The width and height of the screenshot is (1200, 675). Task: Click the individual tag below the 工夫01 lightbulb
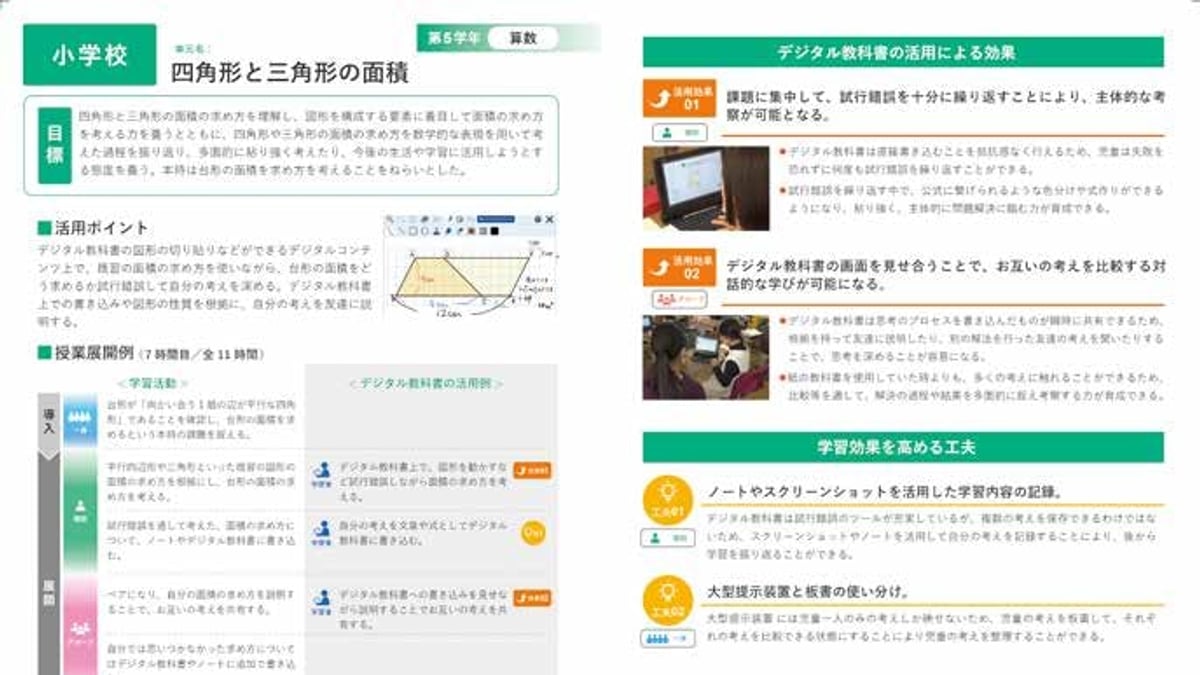tap(667, 537)
